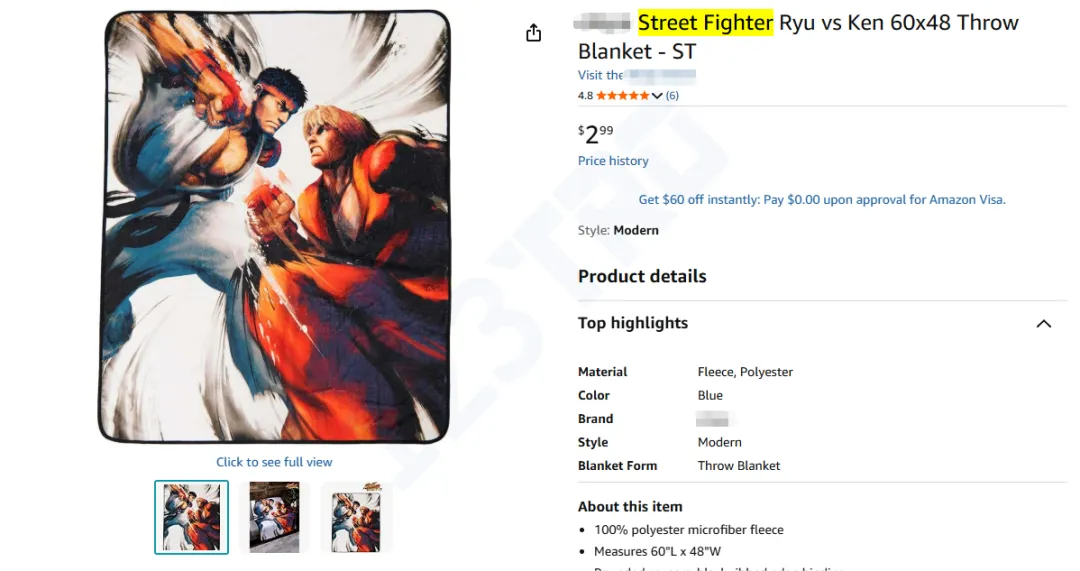Open the rating breakdown chevron next to stars
This screenshot has height=571, width=1080.
[657, 96]
